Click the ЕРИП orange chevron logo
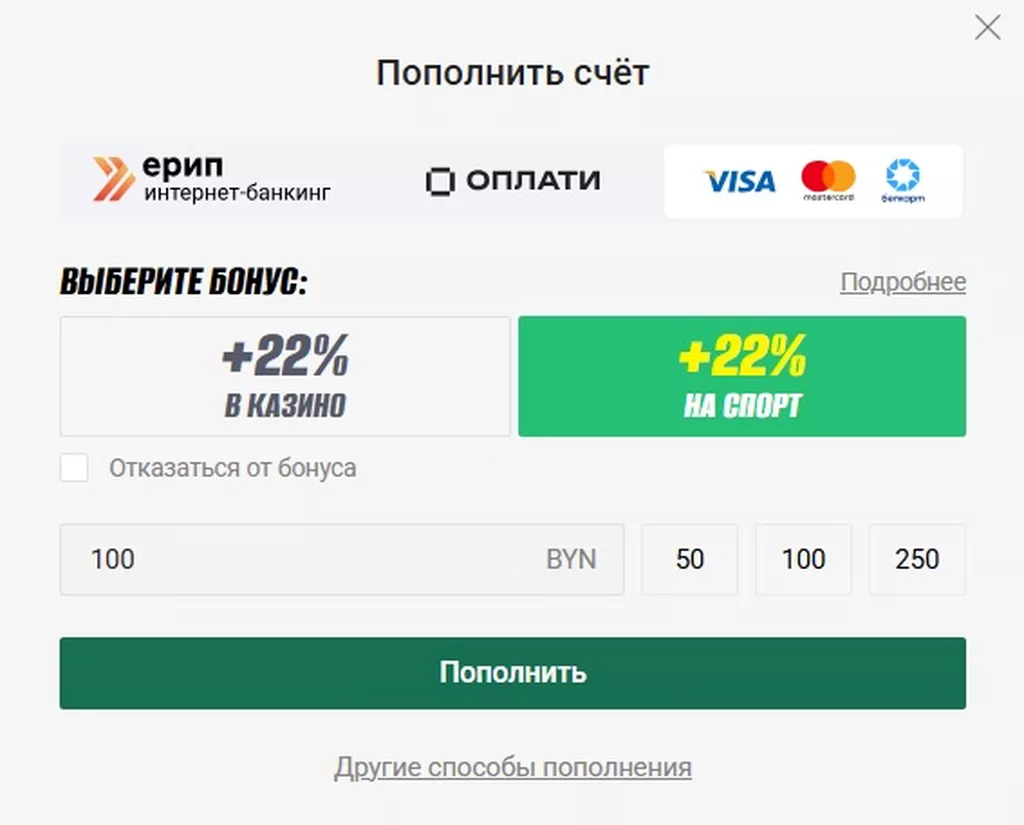The image size is (1024, 825). tap(113, 179)
